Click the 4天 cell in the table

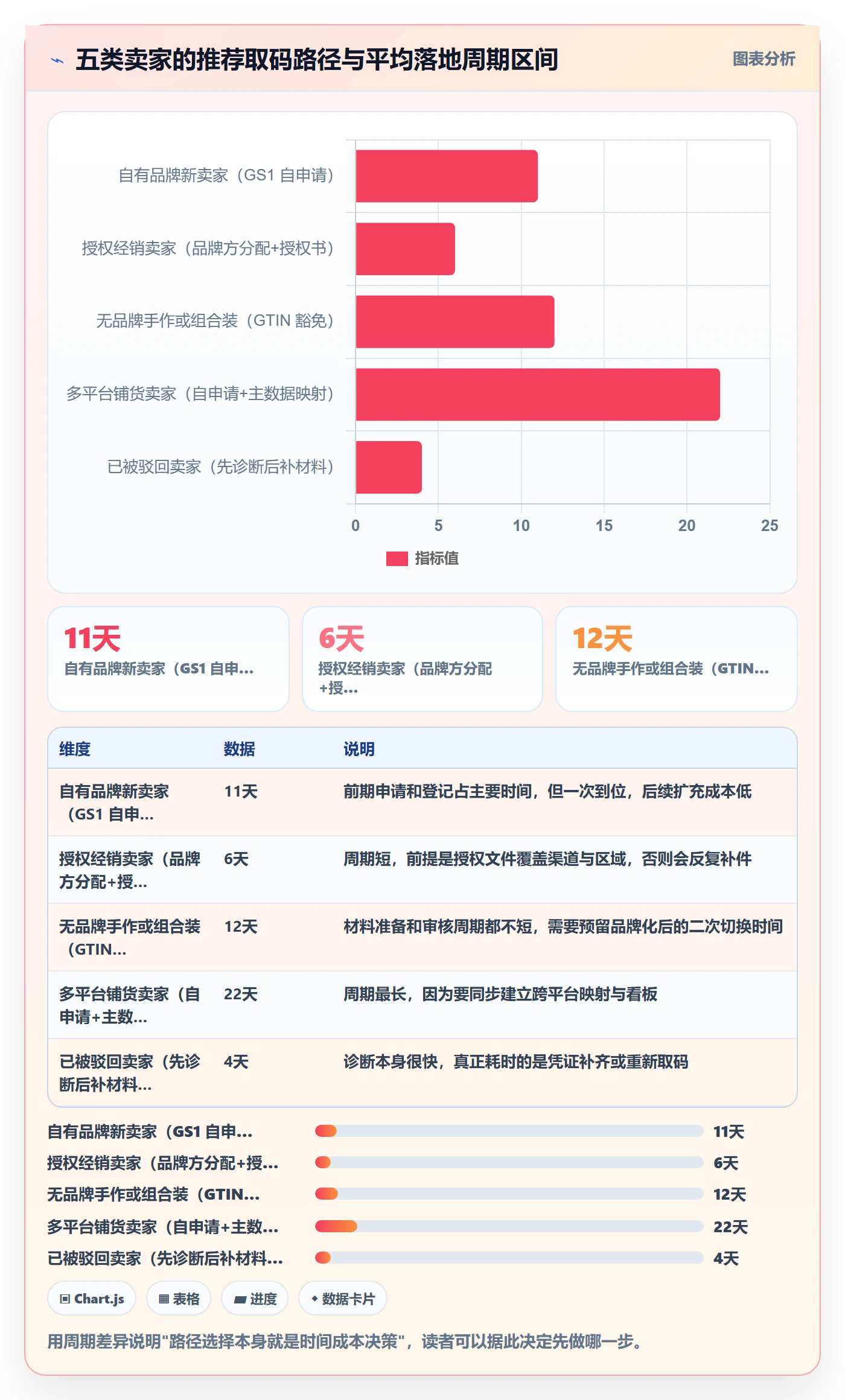[236, 1061]
